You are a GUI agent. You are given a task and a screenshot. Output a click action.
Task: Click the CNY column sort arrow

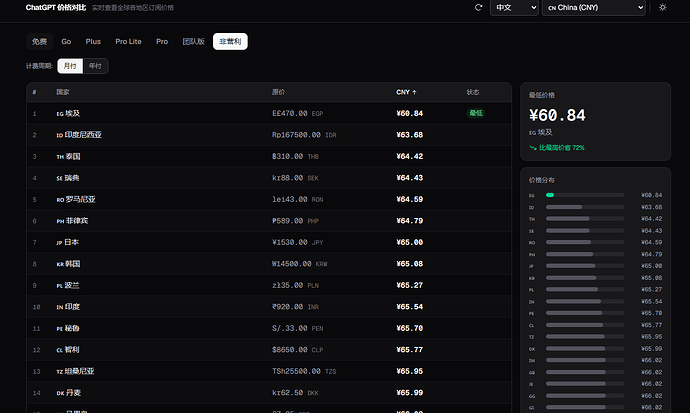click(414, 92)
